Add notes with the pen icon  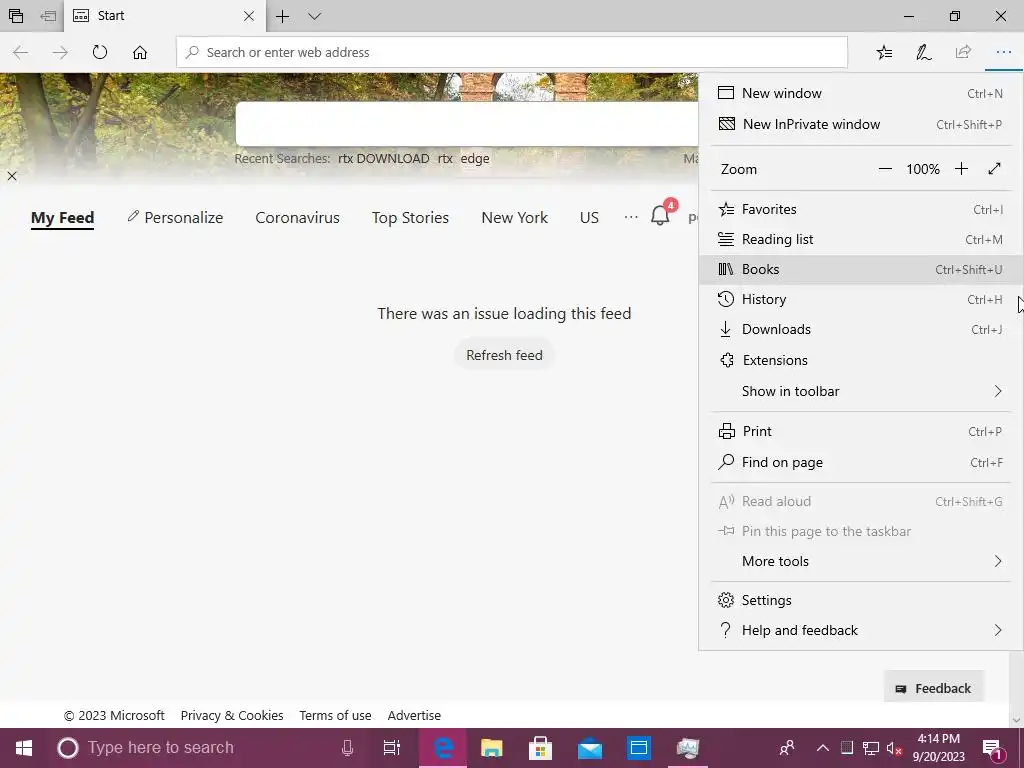click(923, 52)
